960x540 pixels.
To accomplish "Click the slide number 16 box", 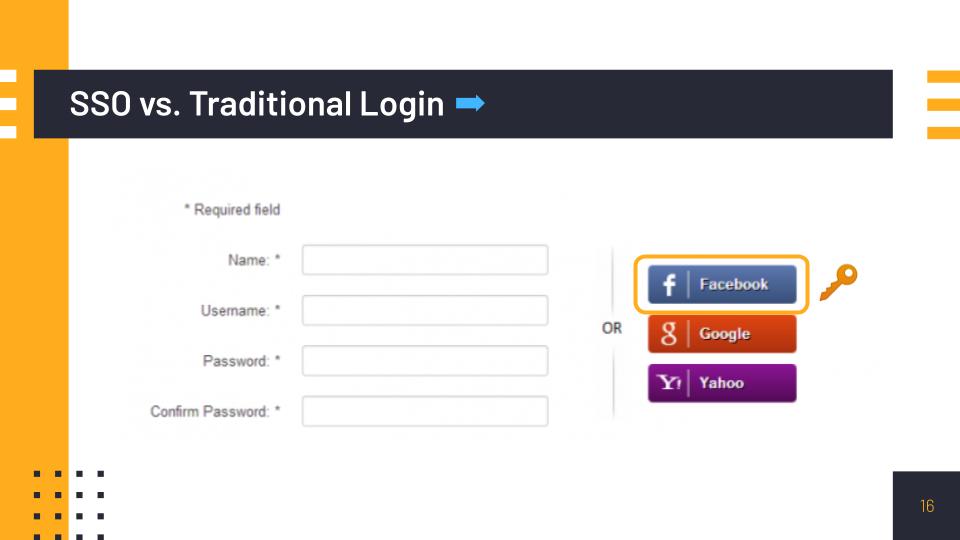I will pyautogui.click(x=926, y=506).
